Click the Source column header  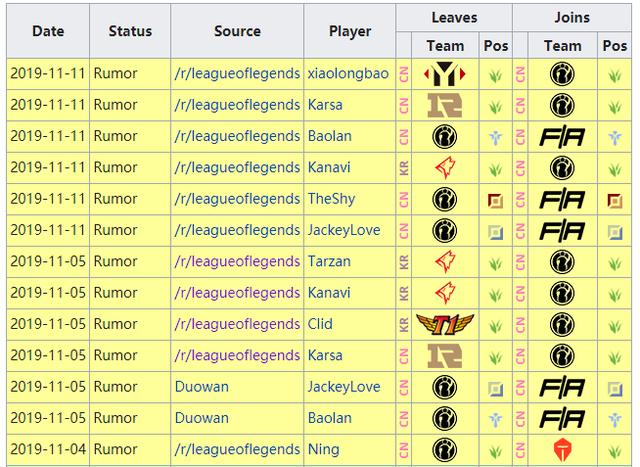tap(237, 31)
